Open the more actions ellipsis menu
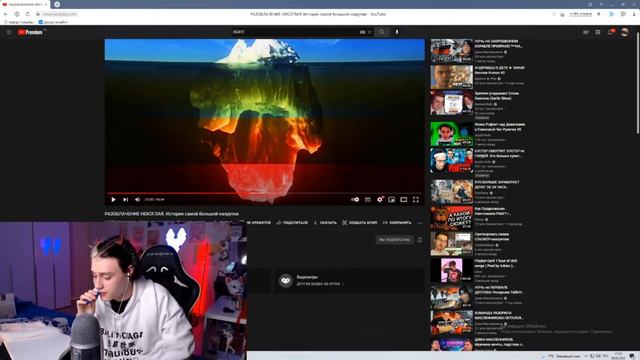 point(420,222)
